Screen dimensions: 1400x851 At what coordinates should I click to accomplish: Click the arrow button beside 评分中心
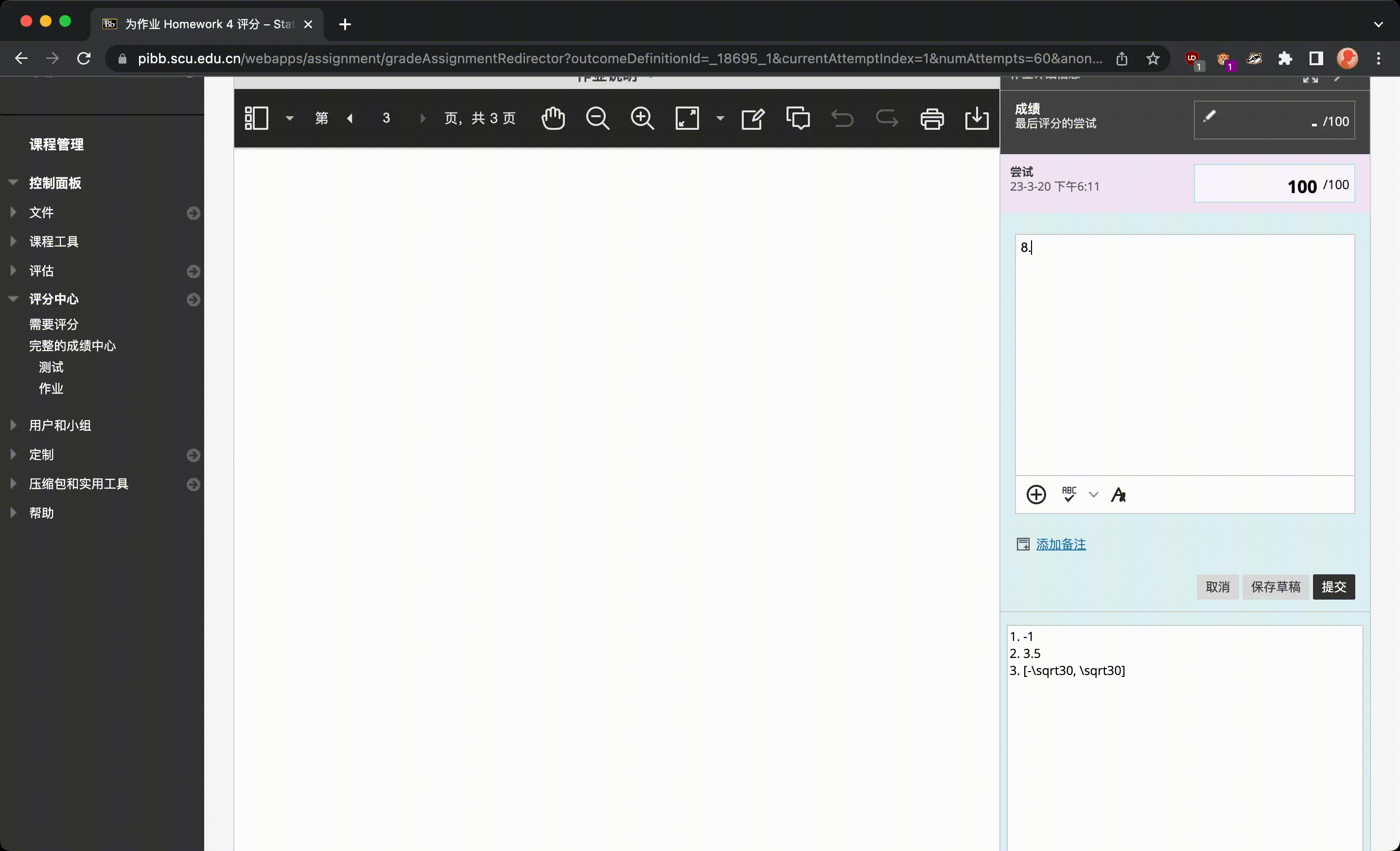pos(193,300)
